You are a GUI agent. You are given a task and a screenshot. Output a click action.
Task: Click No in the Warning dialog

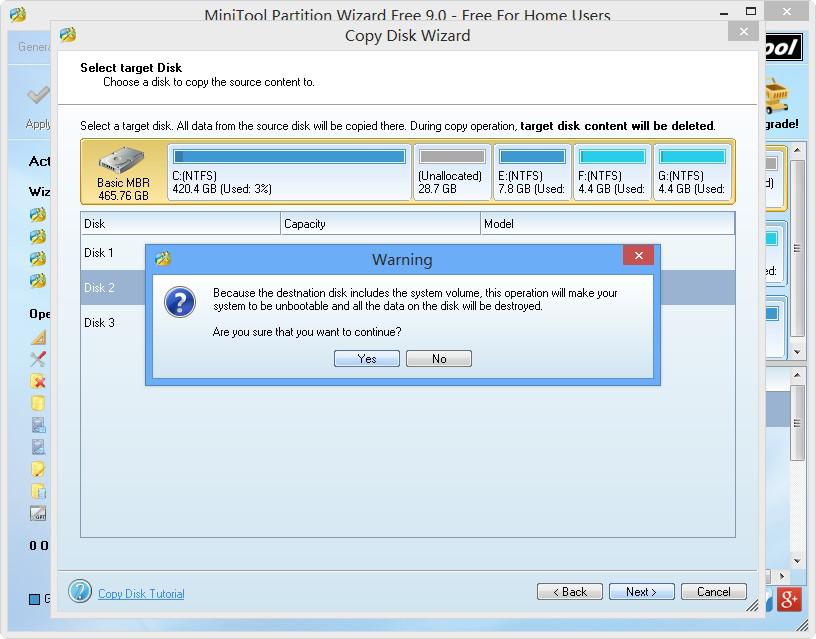[439, 359]
